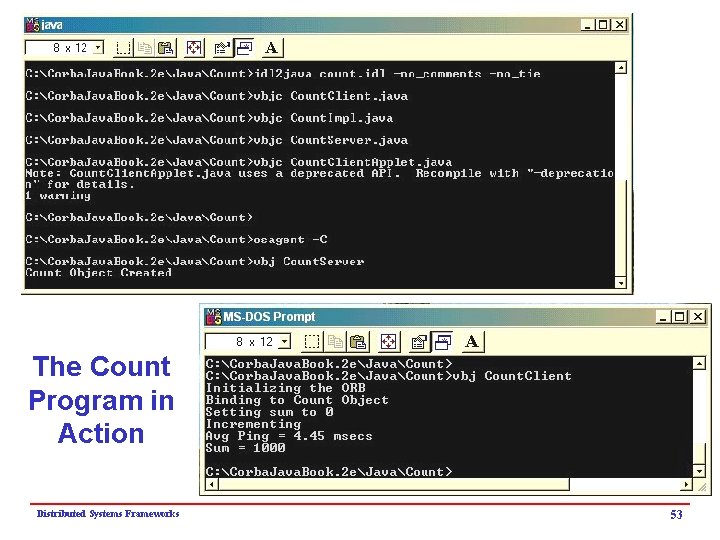Click the 'Distributed Systems Frameworks' footer text

(x=108, y=513)
